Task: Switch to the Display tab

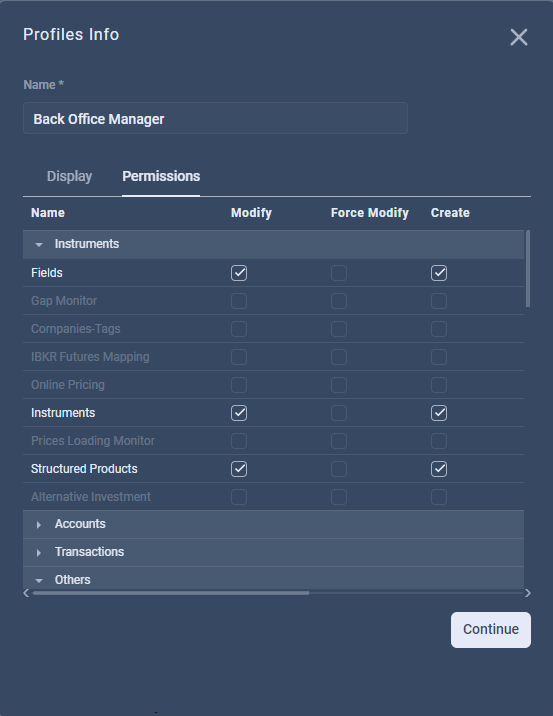Action: tap(69, 176)
